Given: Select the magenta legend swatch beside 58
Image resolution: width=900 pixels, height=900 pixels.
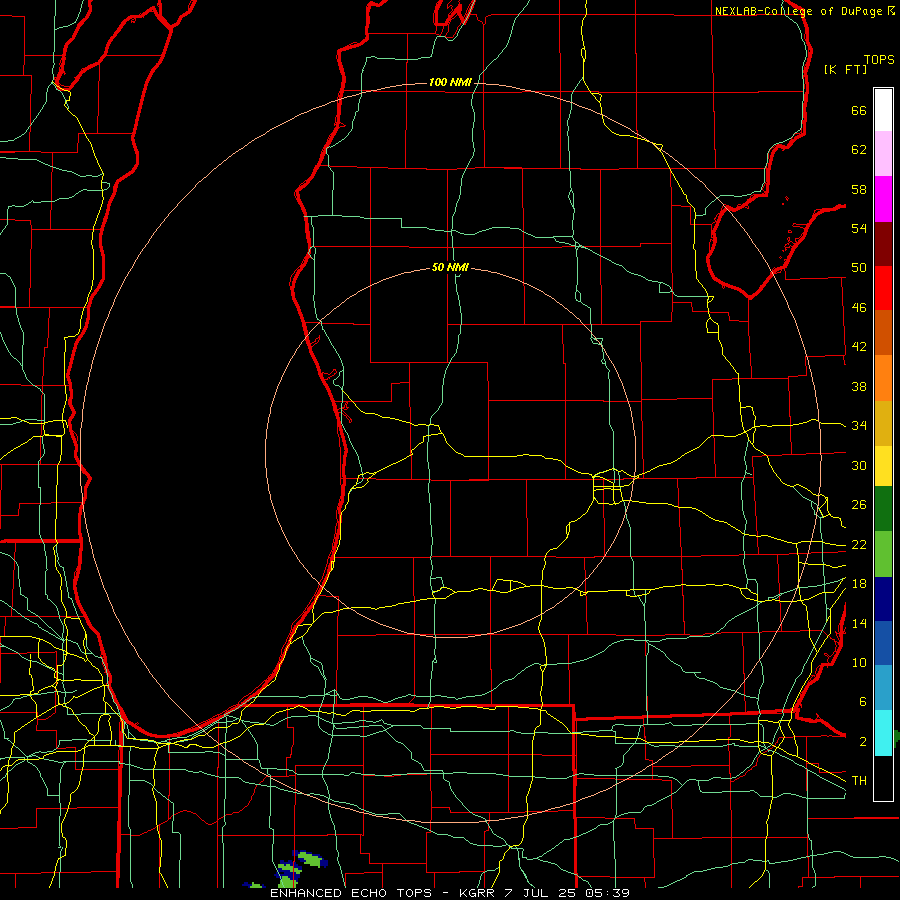Looking at the screenshot, I should click(883, 199).
